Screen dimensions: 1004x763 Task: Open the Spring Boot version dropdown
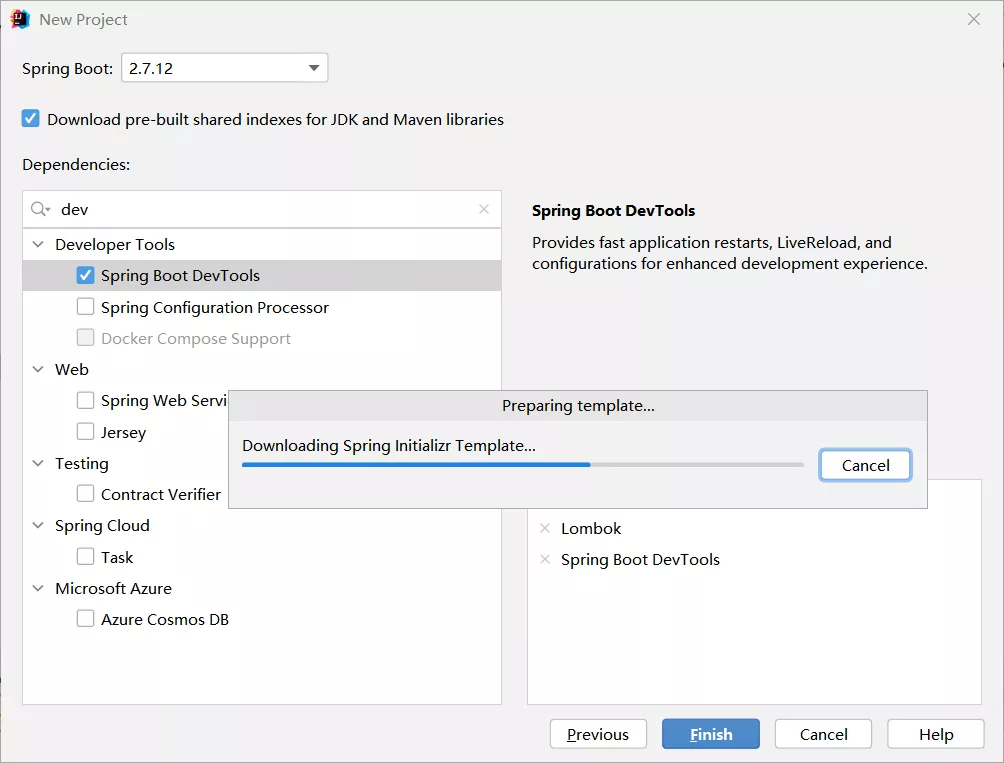point(224,68)
